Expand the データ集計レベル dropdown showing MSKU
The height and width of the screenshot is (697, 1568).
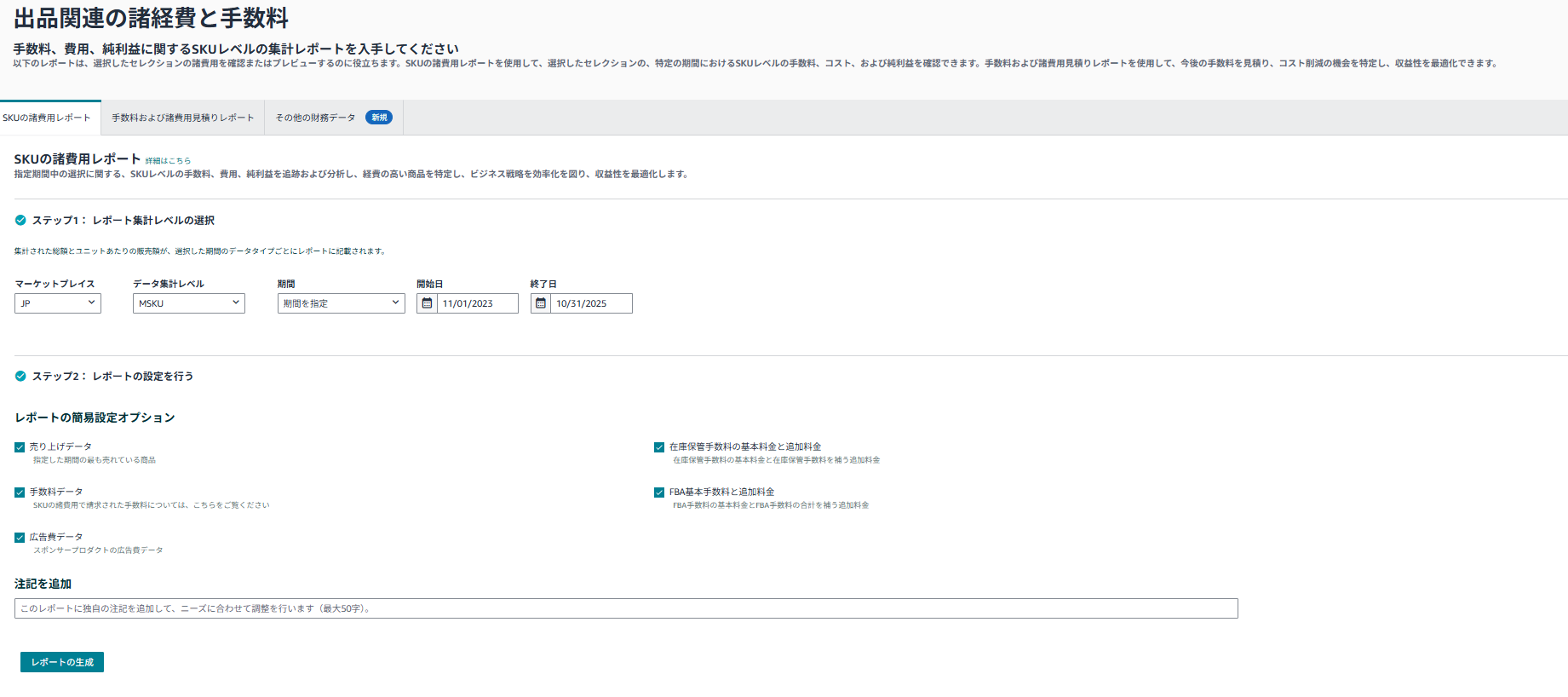tap(188, 303)
